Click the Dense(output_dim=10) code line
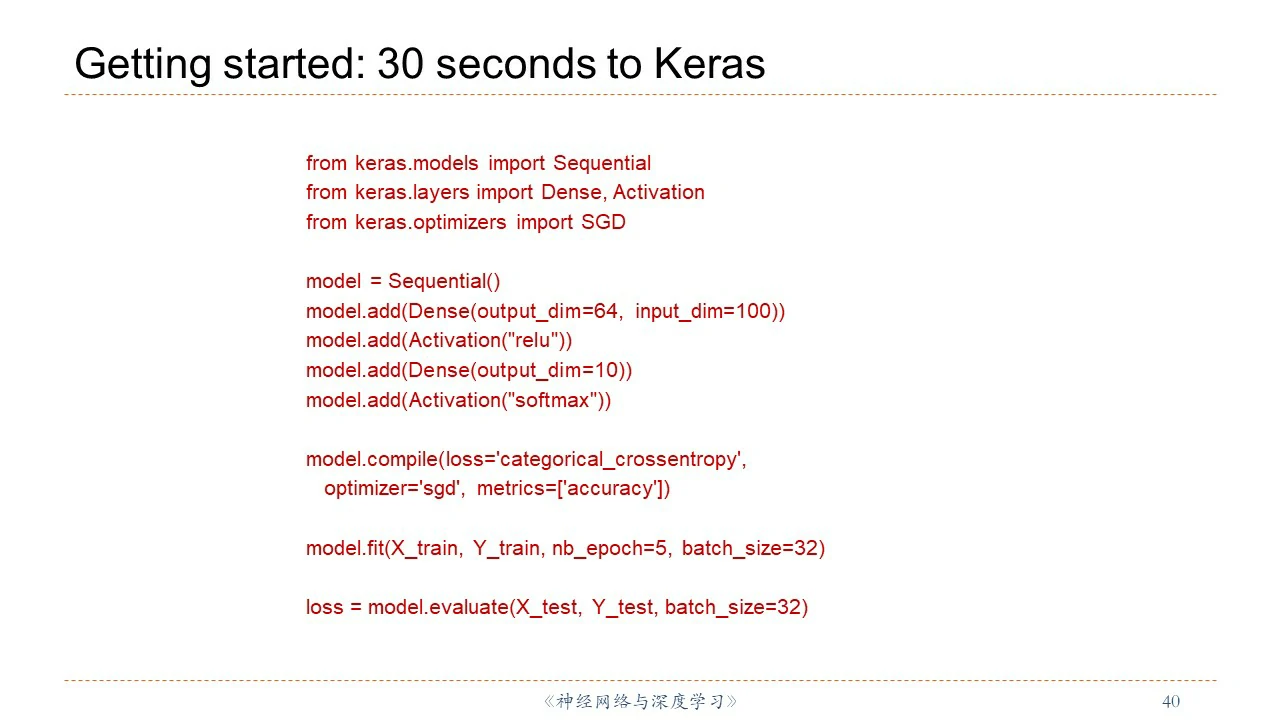The width and height of the screenshot is (1280, 720). (x=469, y=370)
